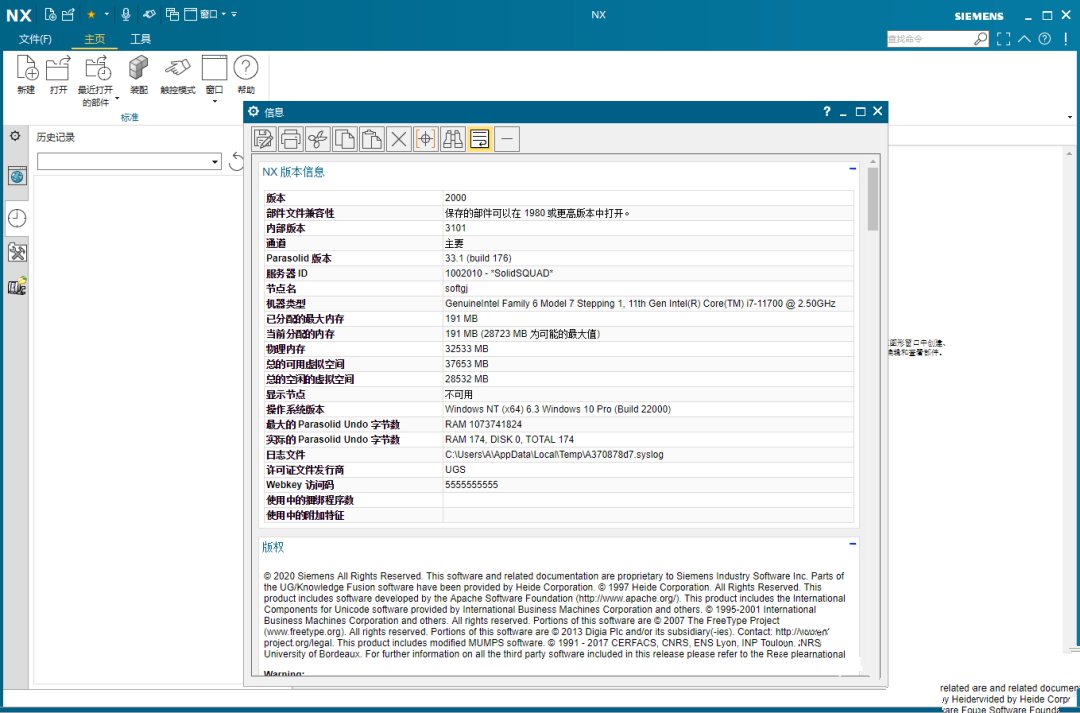Viewport: 1080px width, 713px height.
Task: Click the microphone voice command icon
Action: pos(126,14)
